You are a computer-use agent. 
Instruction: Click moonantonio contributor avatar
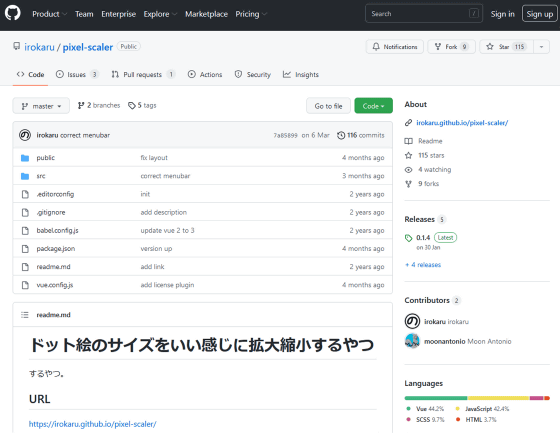click(x=412, y=341)
